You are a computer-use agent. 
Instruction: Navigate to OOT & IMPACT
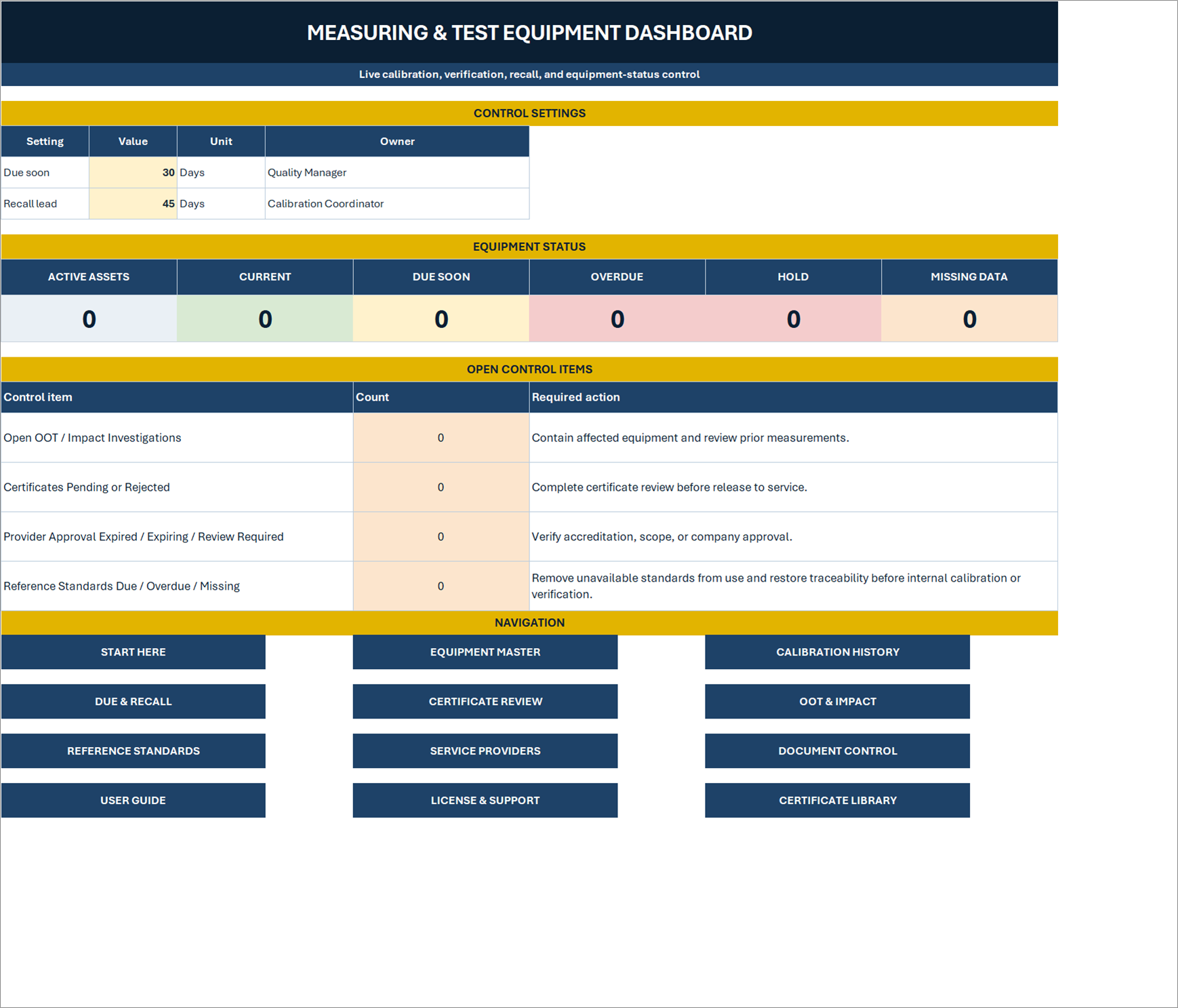pyautogui.click(x=837, y=702)
